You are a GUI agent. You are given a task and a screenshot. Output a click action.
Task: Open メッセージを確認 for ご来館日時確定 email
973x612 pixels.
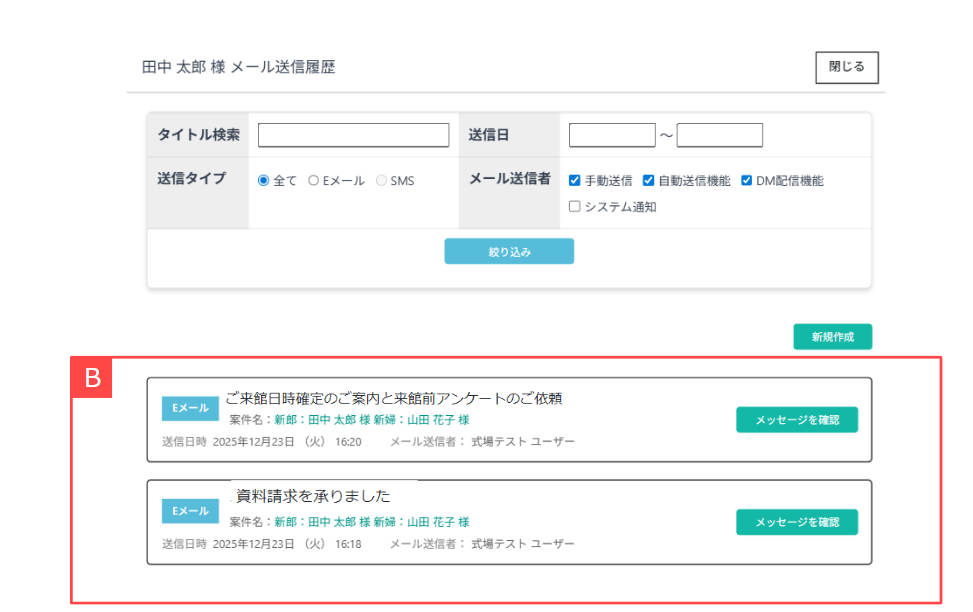pyautogui.click(x=796, y=420)
